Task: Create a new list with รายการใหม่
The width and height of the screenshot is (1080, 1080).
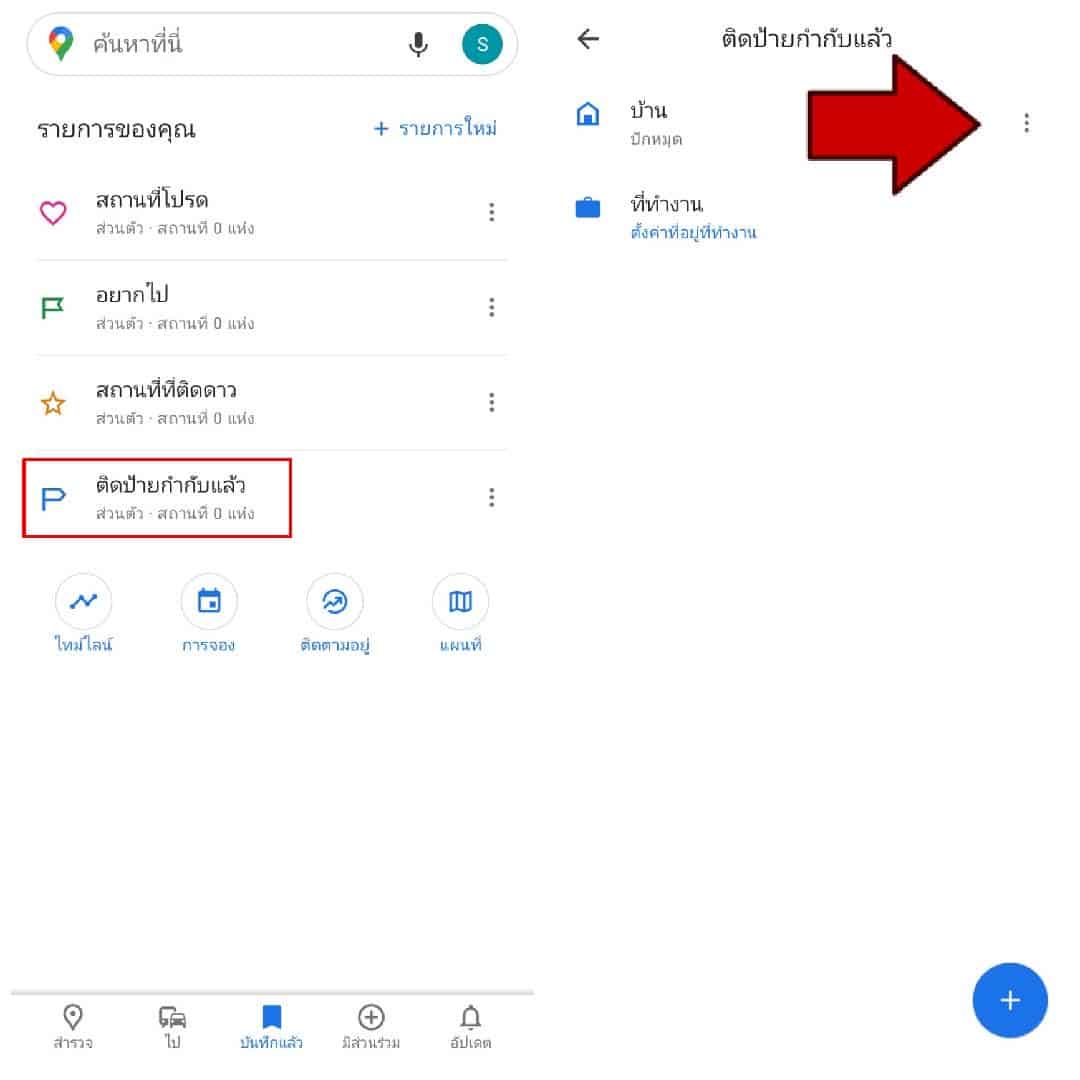Action: point(435,128)
